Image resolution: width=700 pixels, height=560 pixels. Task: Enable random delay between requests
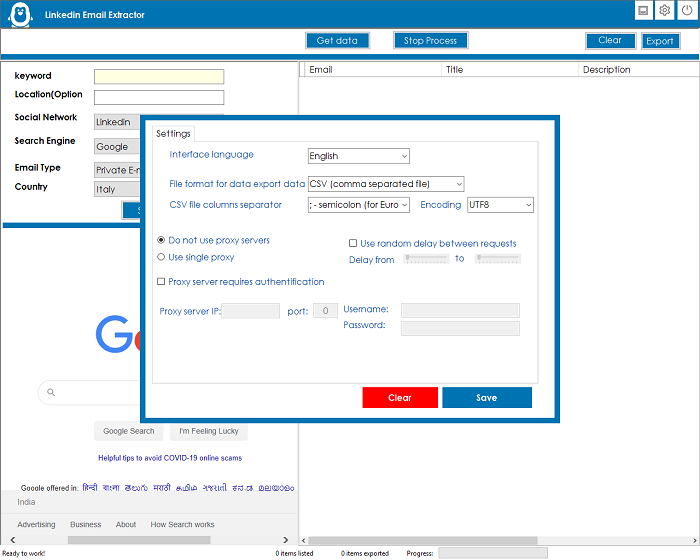click(x=353, y=243)
